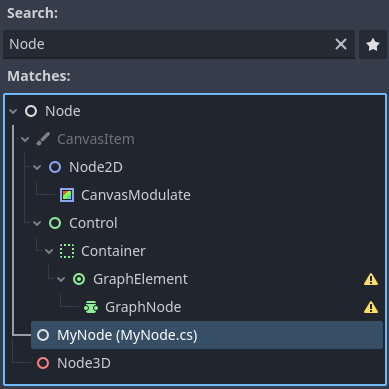389x389 pixels.
Task: Select MyNode (MyNode.cs) entry
Action: pyautogui.click(x=207, y=335)
